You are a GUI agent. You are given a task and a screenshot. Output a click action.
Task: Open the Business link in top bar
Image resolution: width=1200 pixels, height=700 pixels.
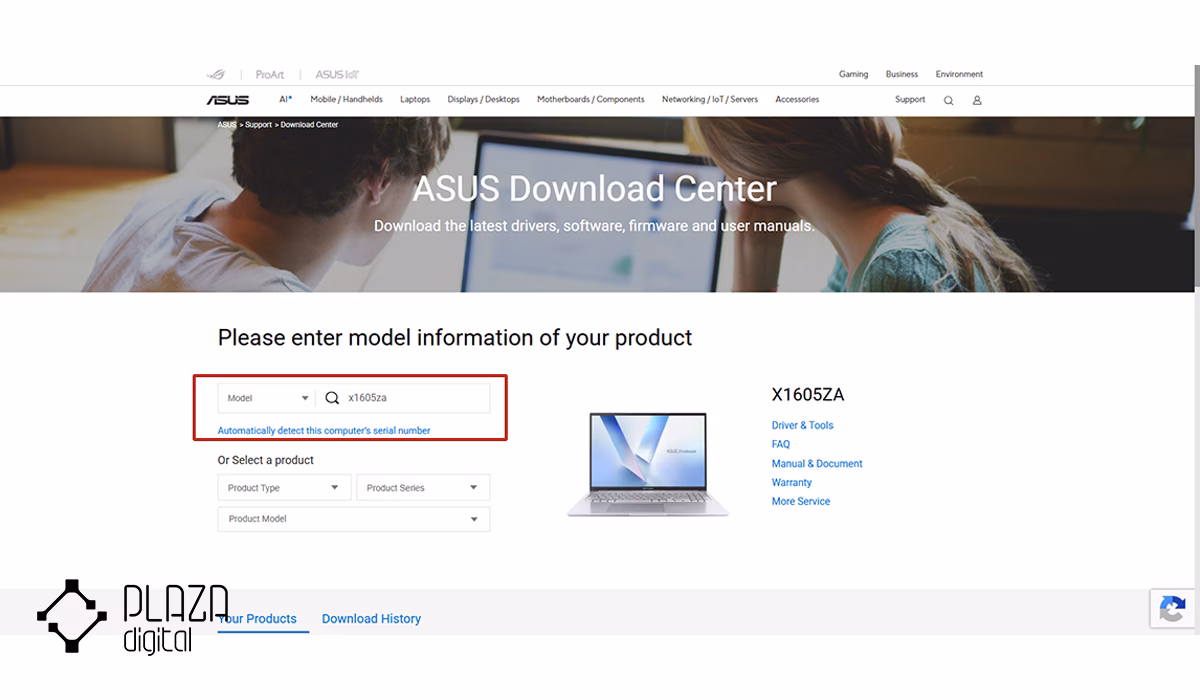(x=901, y=74)
